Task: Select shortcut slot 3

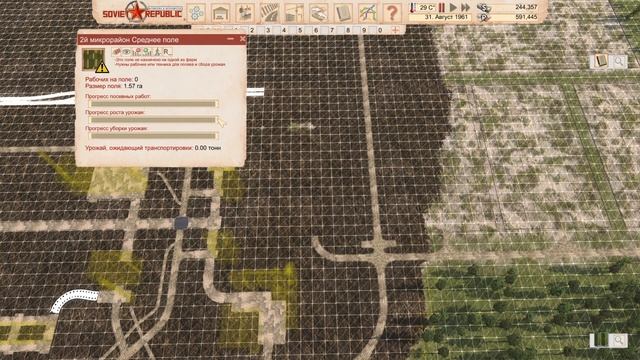Action: coord(268,30)
